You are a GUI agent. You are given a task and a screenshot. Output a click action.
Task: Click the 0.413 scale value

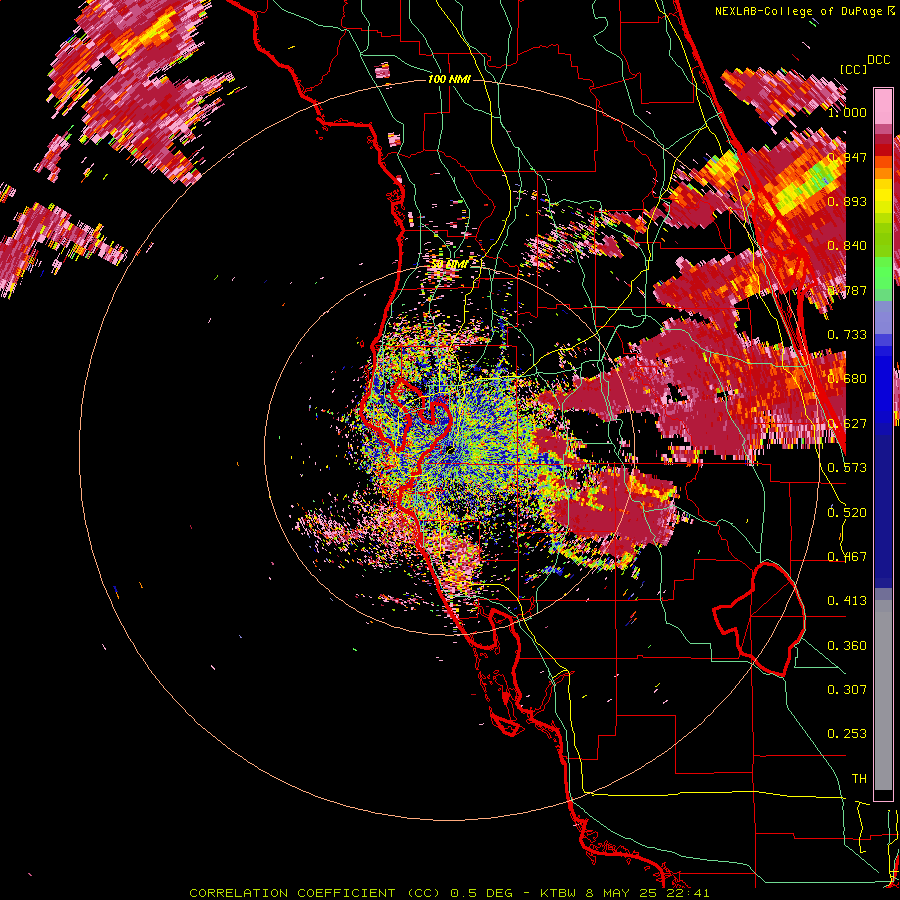point(847,601)
